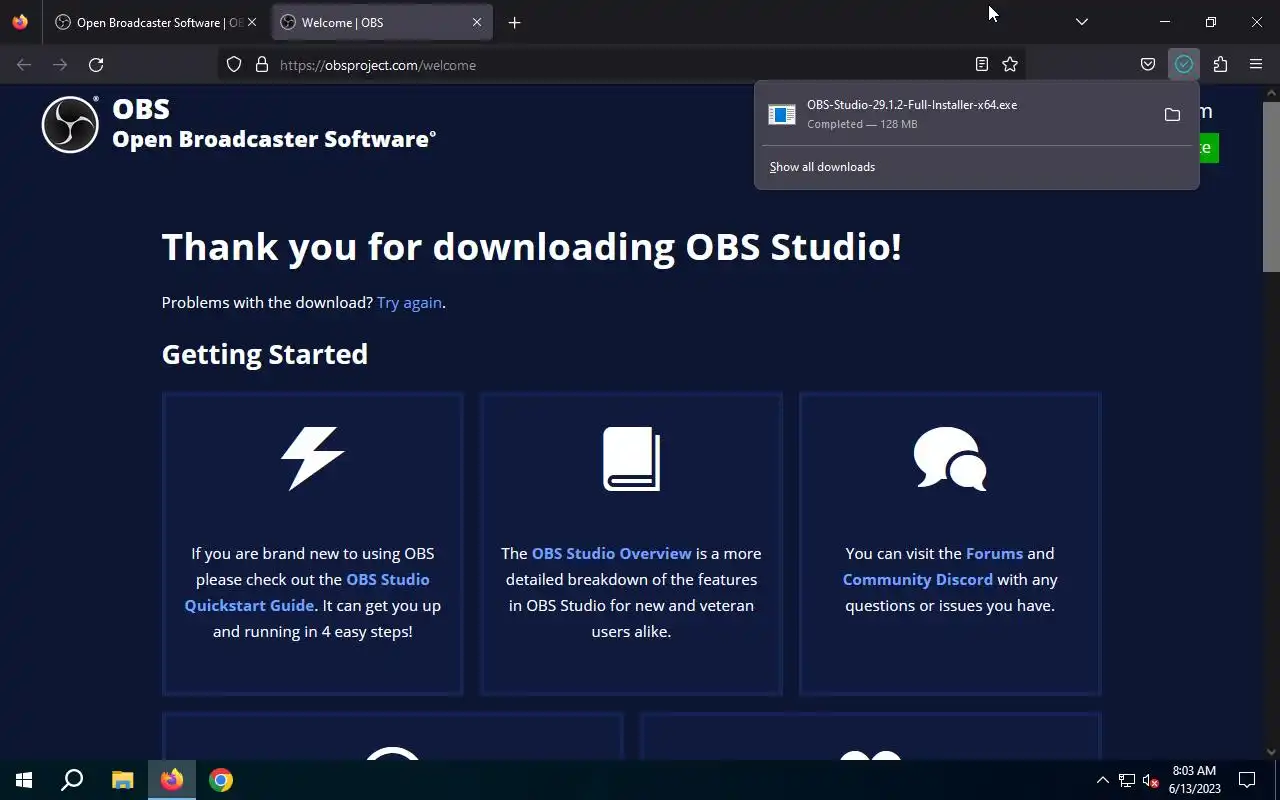This screenshot has width=1280, height=800.
Task: Click the Getting Started heading
Action: (x=265, y=354)
